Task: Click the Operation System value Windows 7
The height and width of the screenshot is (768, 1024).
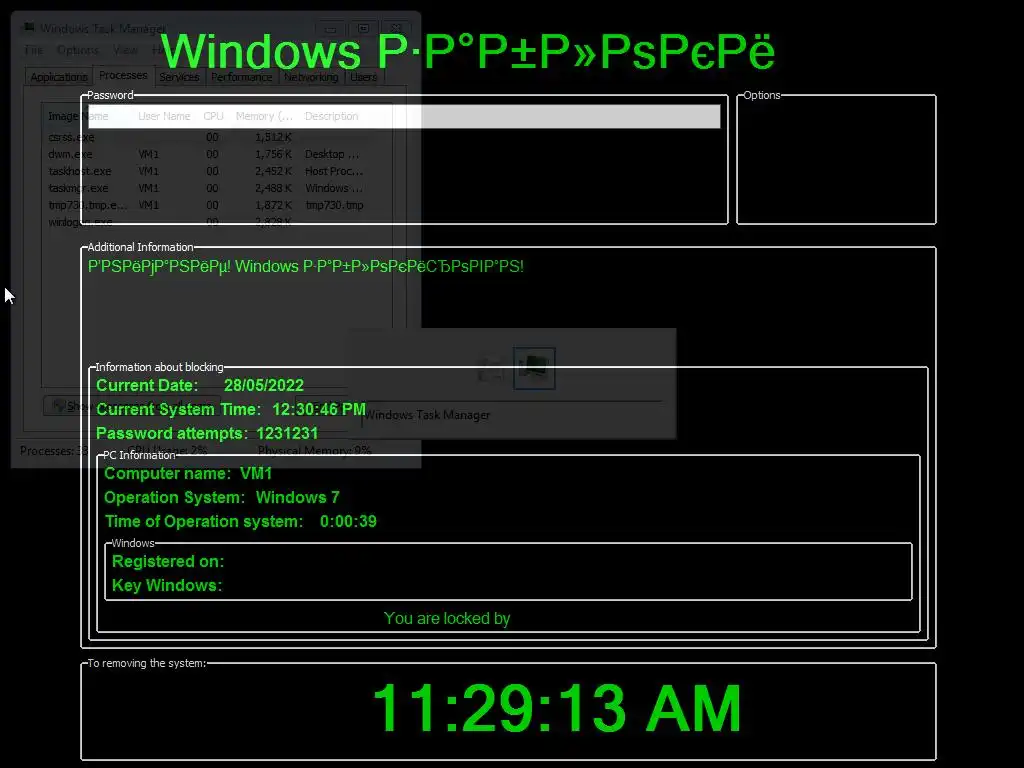Action: click(x=298, y=498)
